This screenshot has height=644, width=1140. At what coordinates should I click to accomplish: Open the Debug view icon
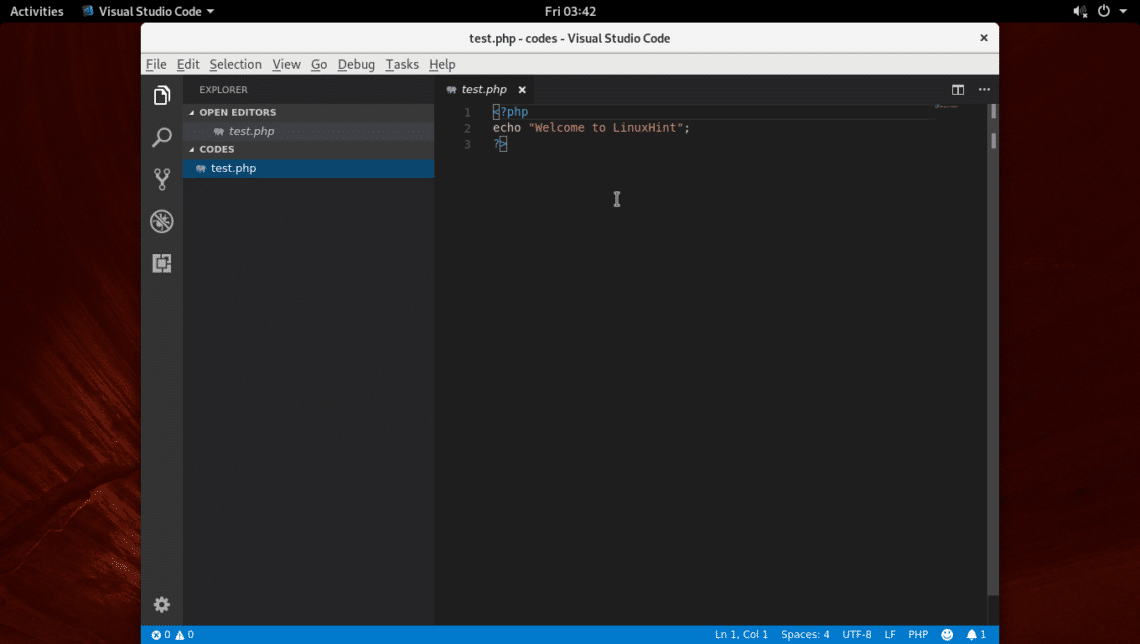pyautogui.click(x=162, y=221)
